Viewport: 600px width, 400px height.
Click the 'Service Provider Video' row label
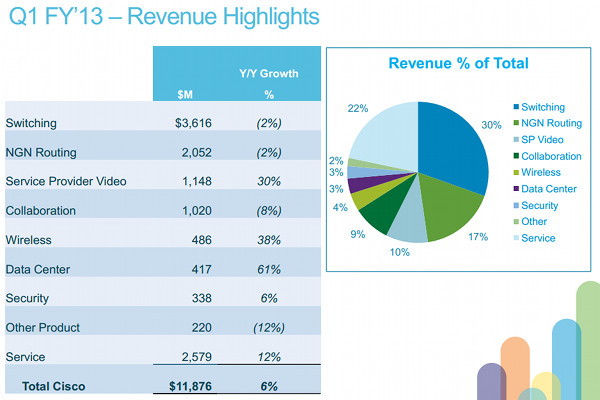[x=66, y=181]
